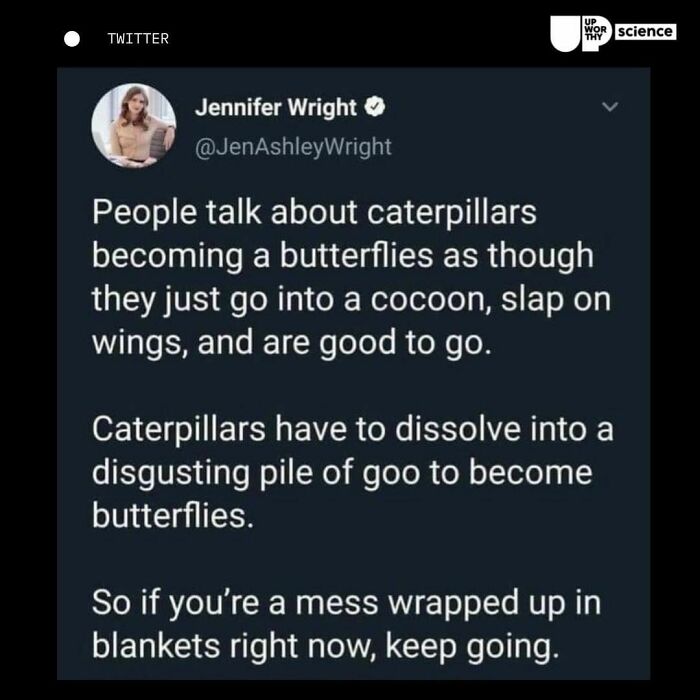The width and height of the screenshot is (700, 700).
Task: Expand the tweet options chevron
Action: coord(610,106)
